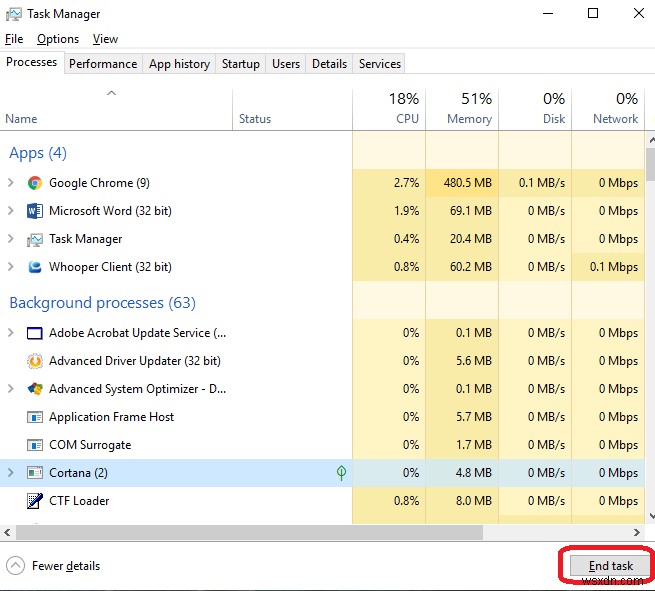
Task: Click the Whooper Client icon
Action: click(x=35, y=267)
